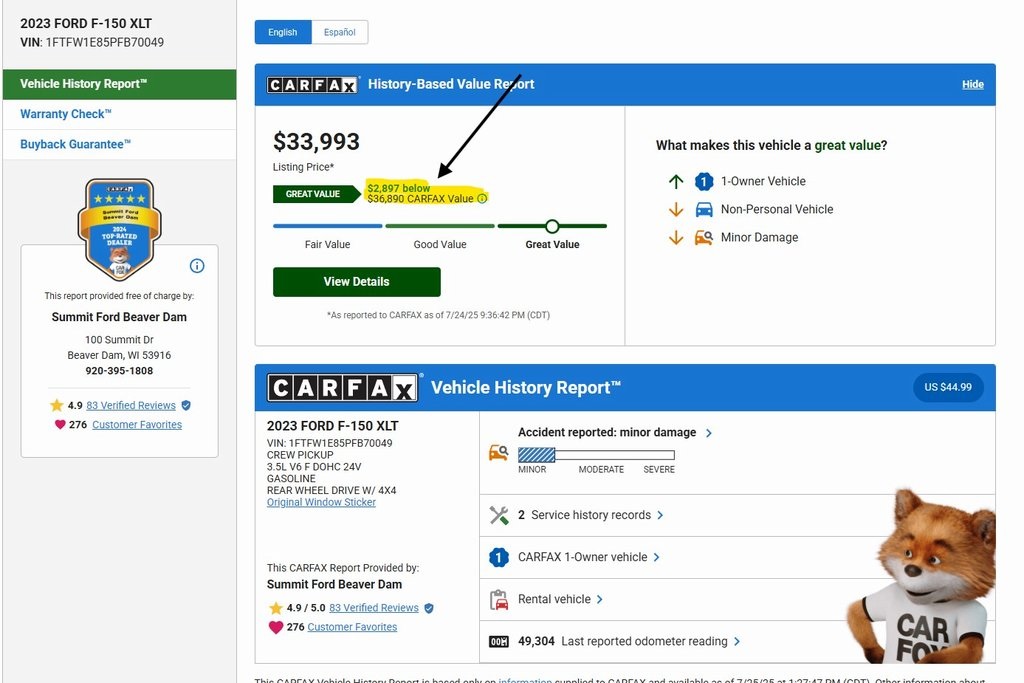
Task: Click the Non-Personal Vehicle car icon
Action: pyautogui.click(x=703, y=210)
